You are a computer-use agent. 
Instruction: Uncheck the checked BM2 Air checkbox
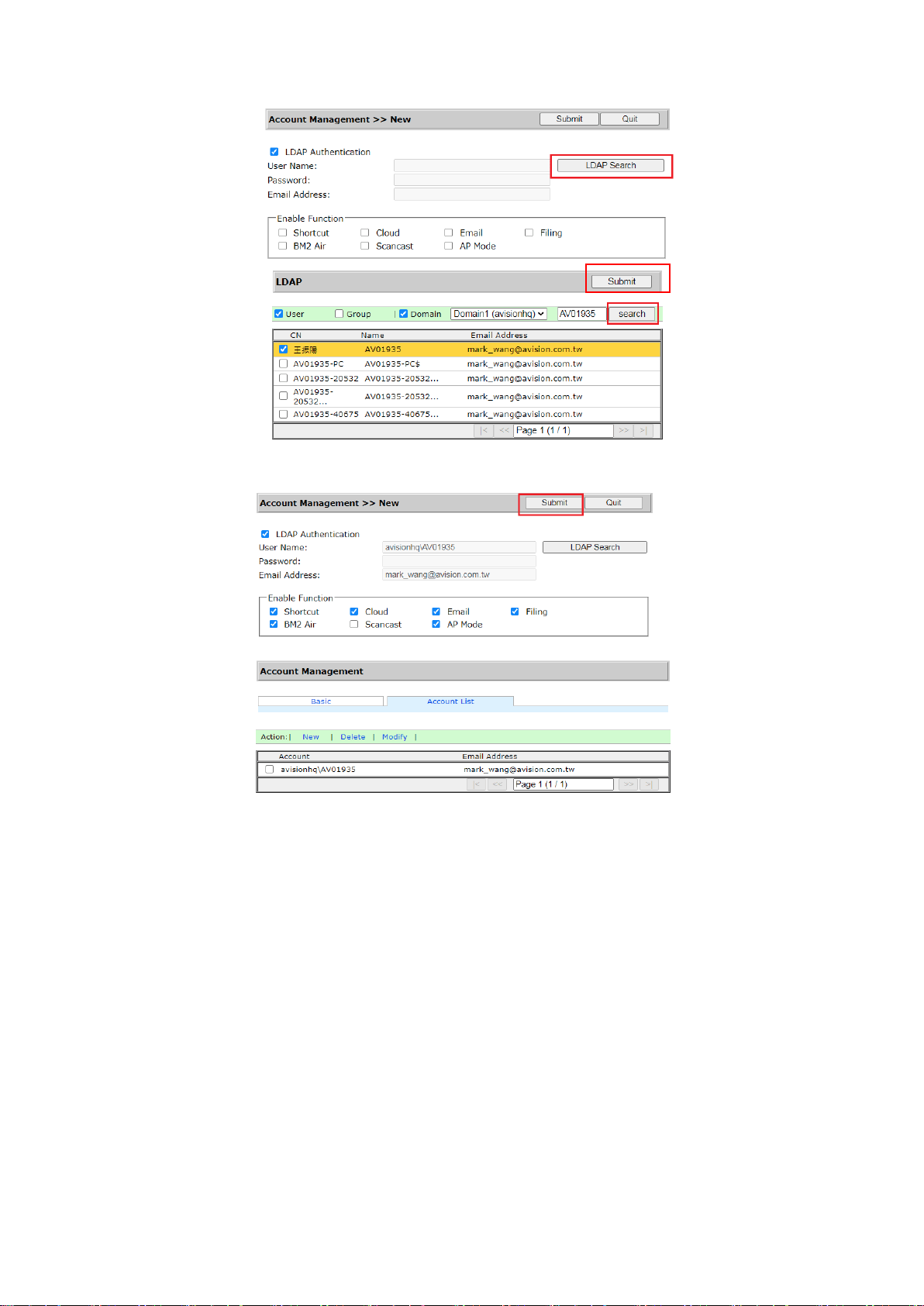(274, 624)
